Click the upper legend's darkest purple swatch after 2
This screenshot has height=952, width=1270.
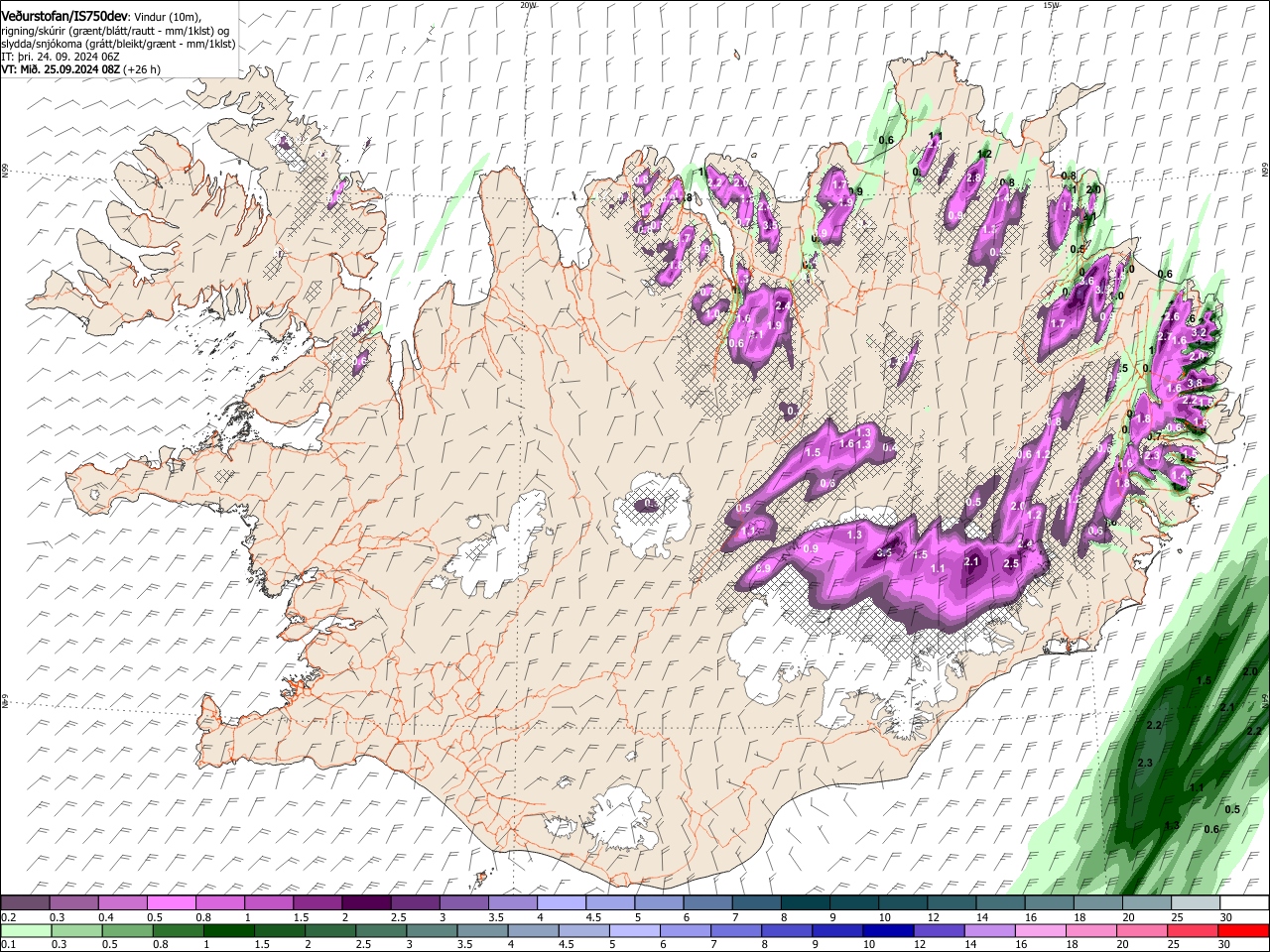366,902
